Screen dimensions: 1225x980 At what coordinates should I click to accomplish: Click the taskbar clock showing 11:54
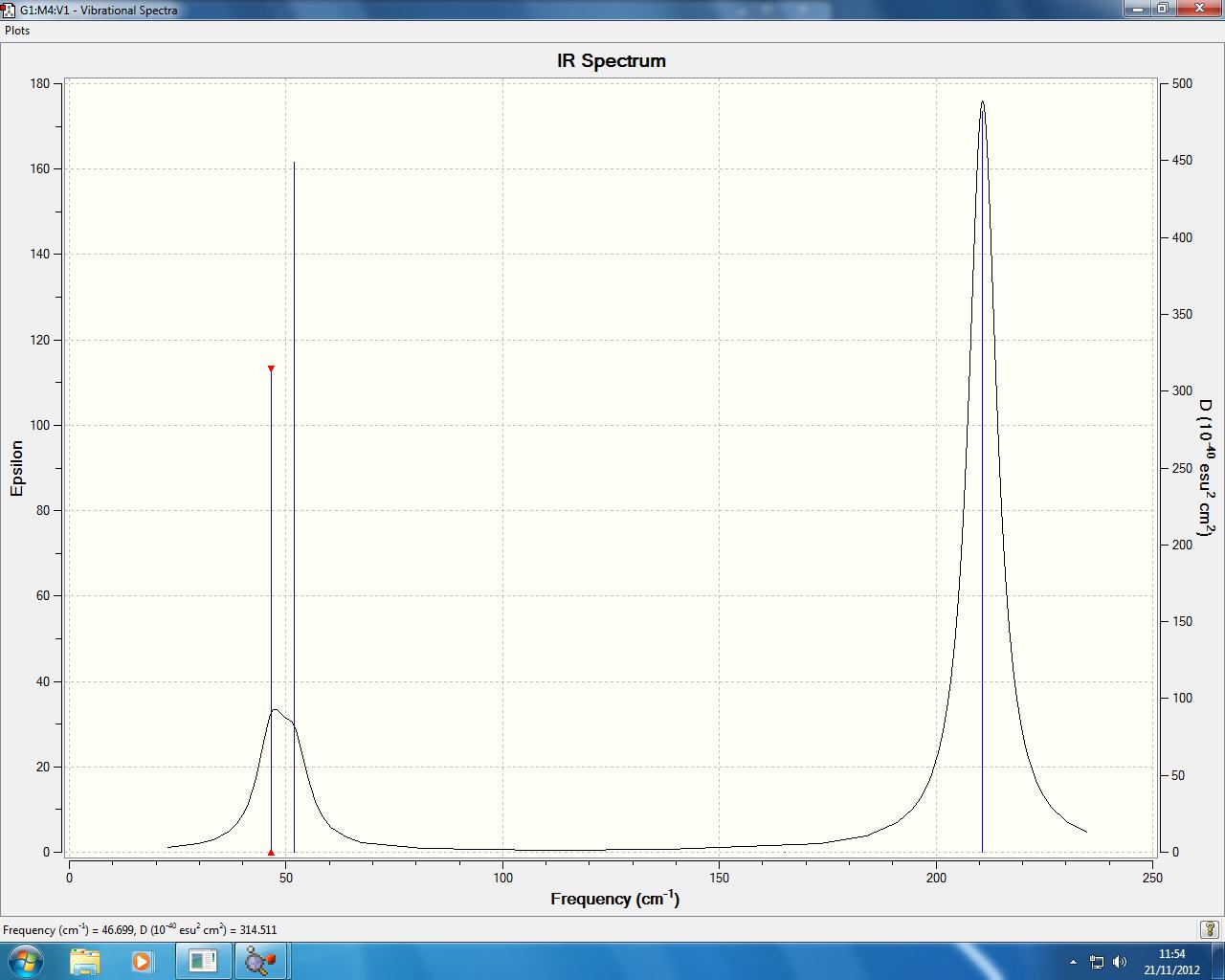[x=1171, y=961]
